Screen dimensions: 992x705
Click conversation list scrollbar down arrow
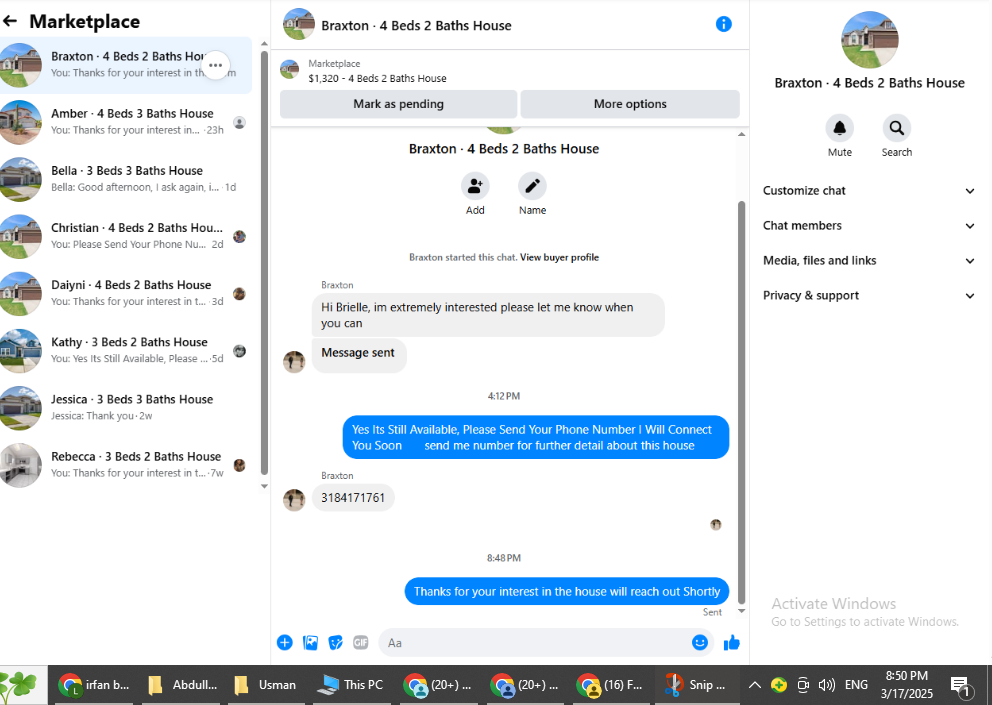pyautogui.click(x=264, y=486)
